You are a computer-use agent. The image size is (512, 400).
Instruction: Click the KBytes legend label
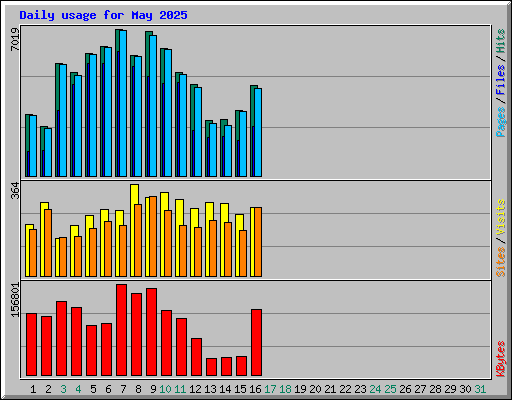tap(501, 359)
